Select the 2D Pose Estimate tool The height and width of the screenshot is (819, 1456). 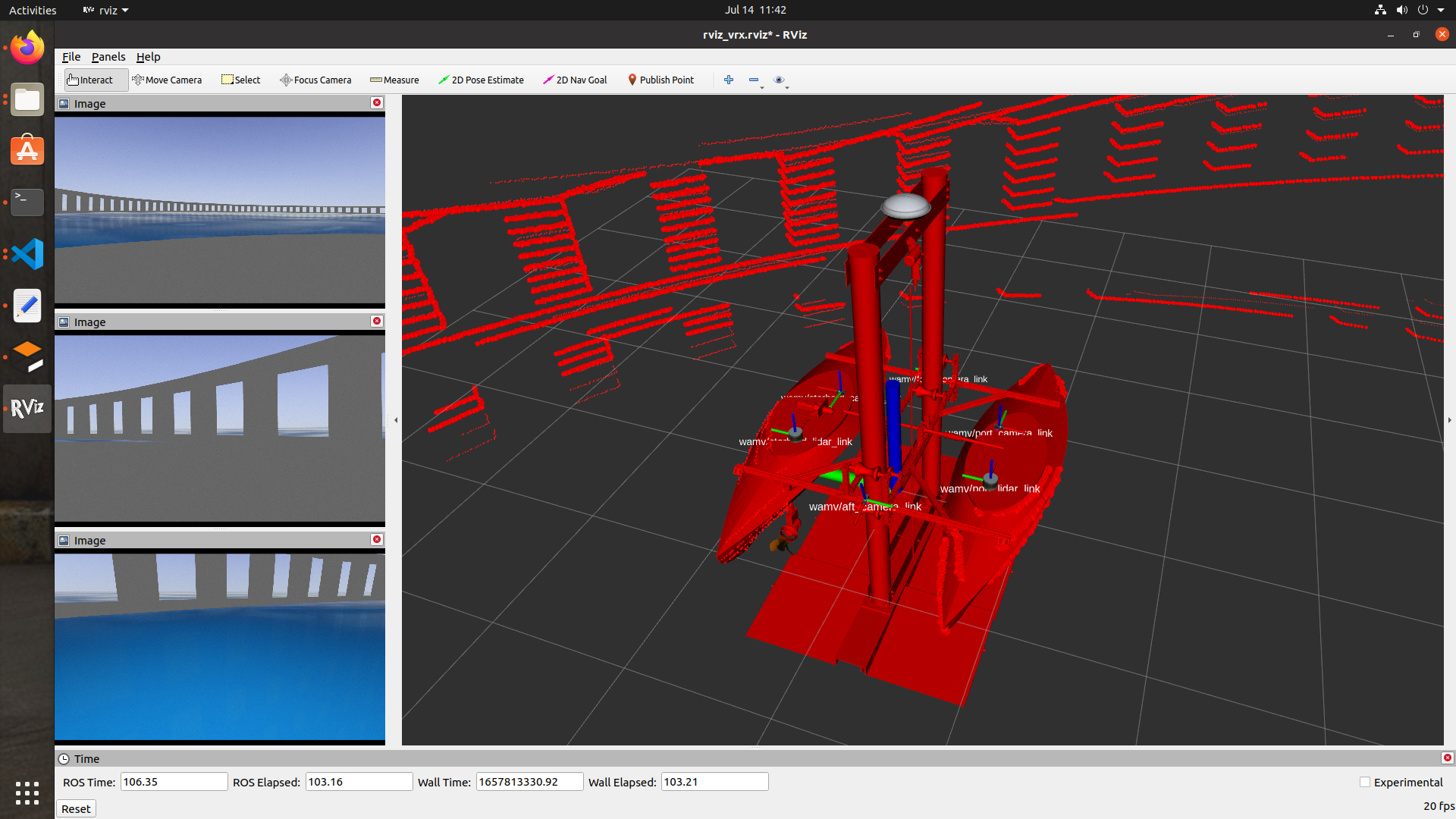pos(482,80)
